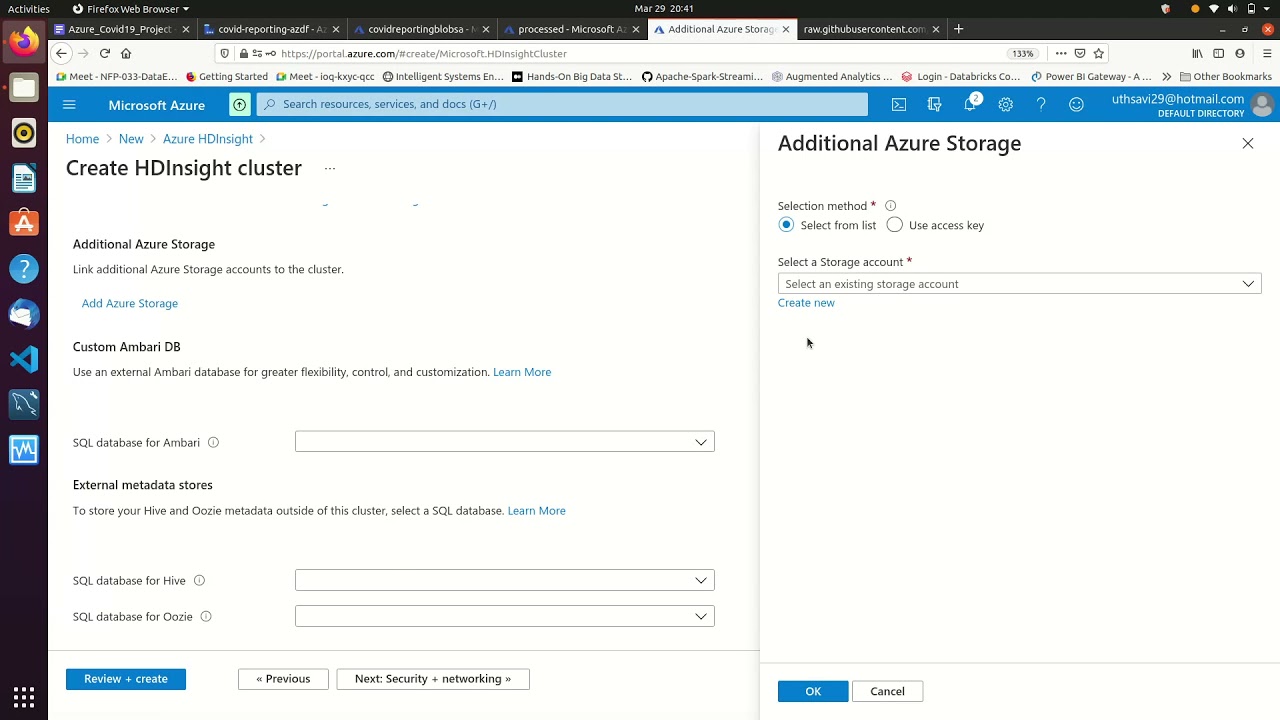The width and height of the screenshot is (1280, 720).
Task: Show more bookmarks chevron in toolbar
Action: tap(1166, 76)
